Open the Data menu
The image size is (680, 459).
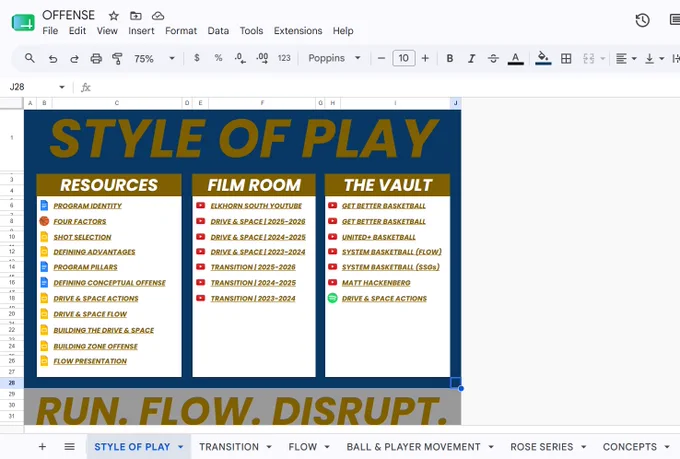(218, 31)
